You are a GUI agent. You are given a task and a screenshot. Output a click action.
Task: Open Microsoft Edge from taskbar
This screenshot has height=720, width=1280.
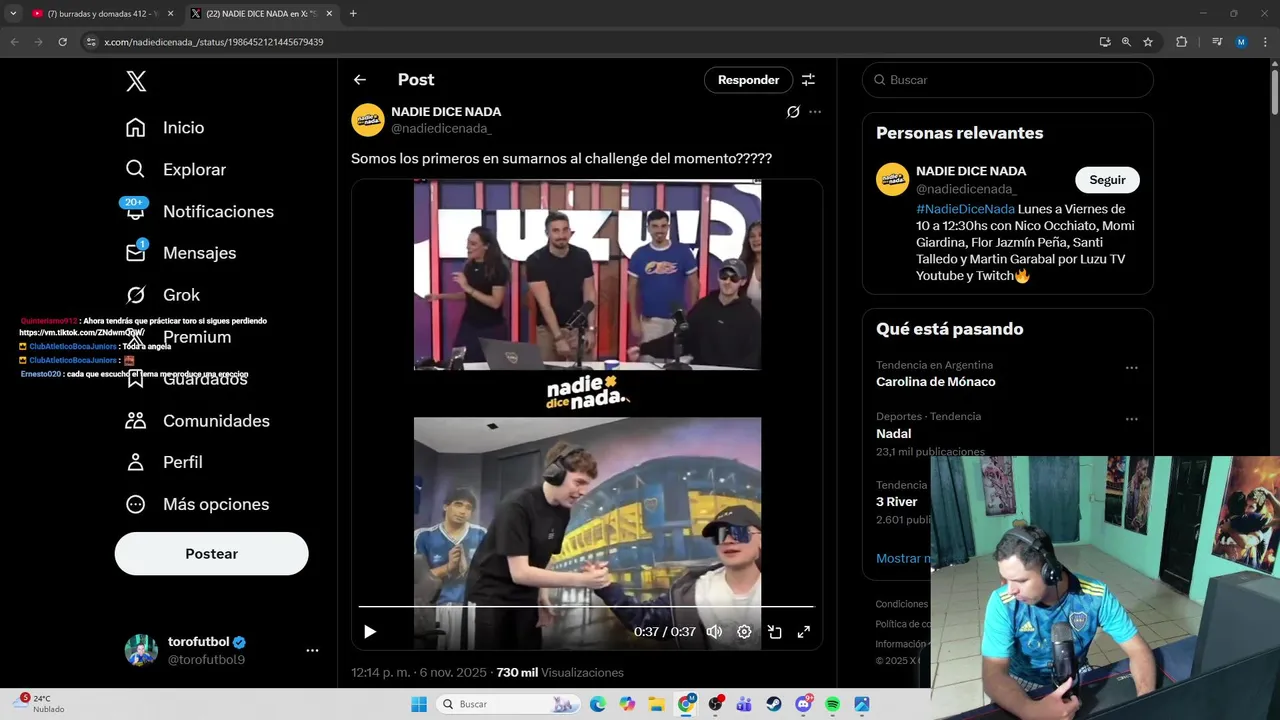(597, 704)
